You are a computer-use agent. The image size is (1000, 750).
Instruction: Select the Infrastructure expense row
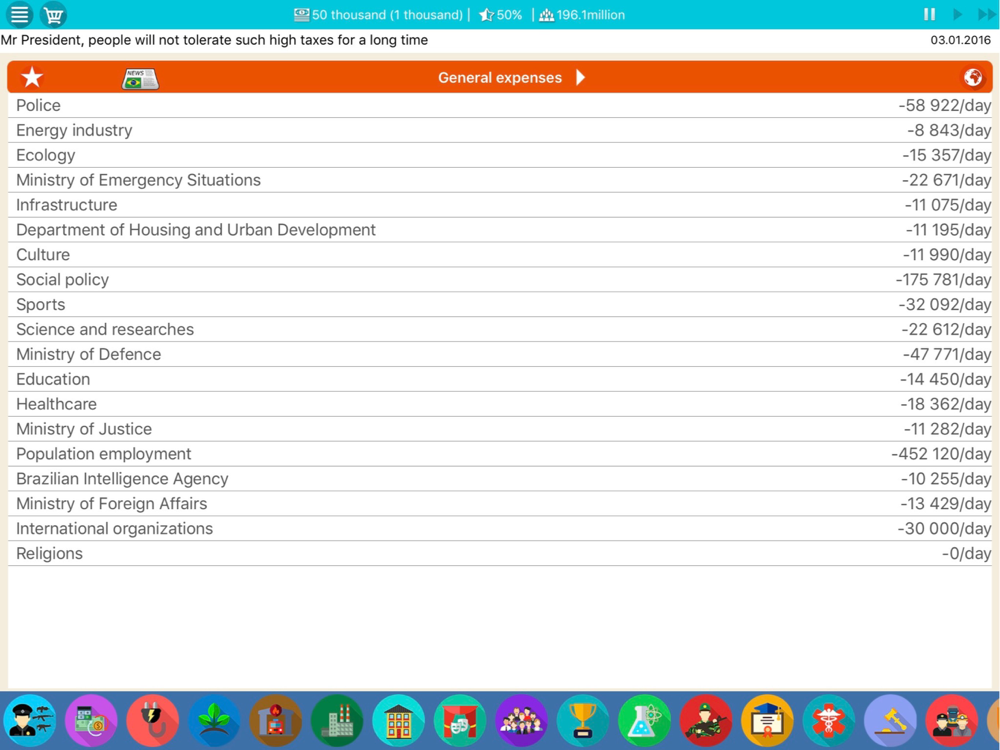[x=500, y=205]
